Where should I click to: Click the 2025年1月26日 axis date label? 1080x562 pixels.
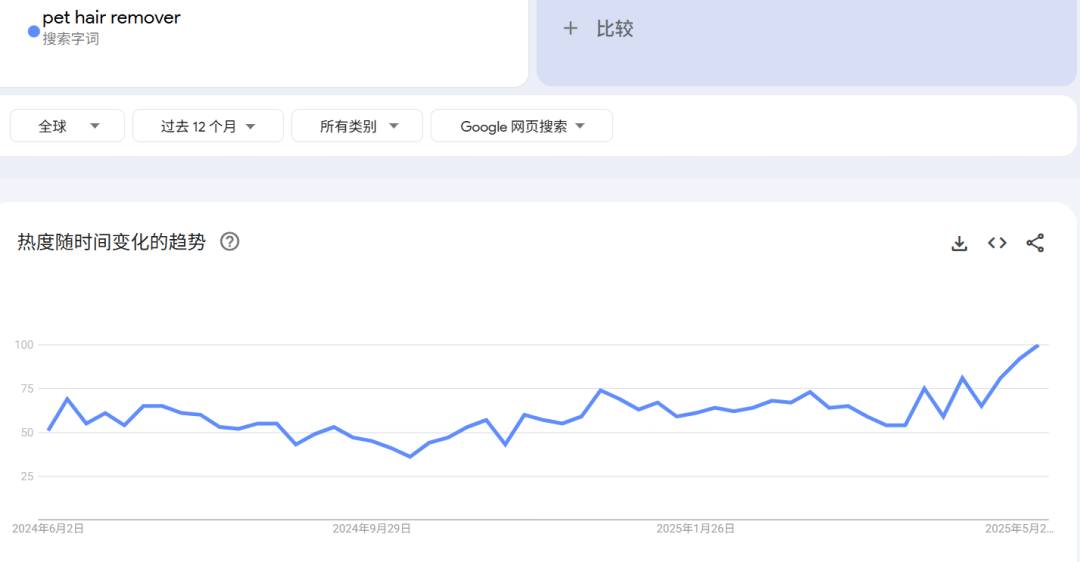pos(696,528)
